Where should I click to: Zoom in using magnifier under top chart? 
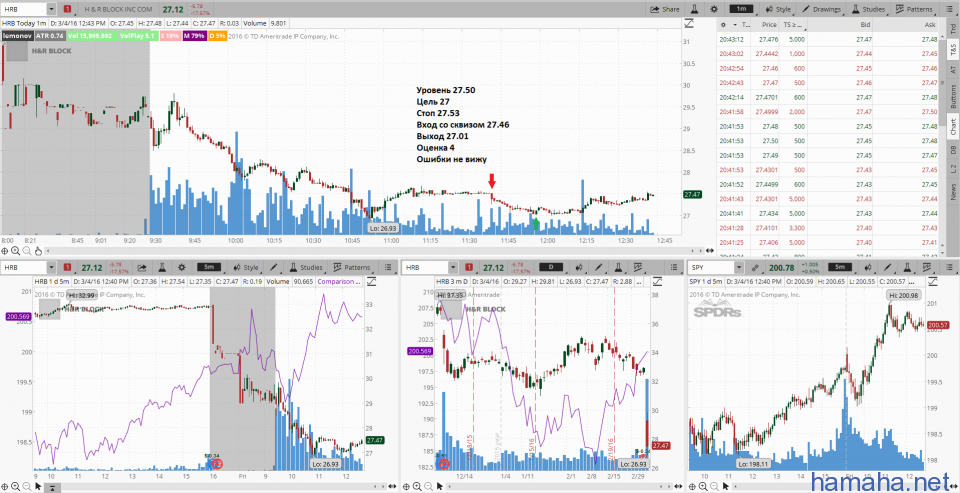pos(16,250)
